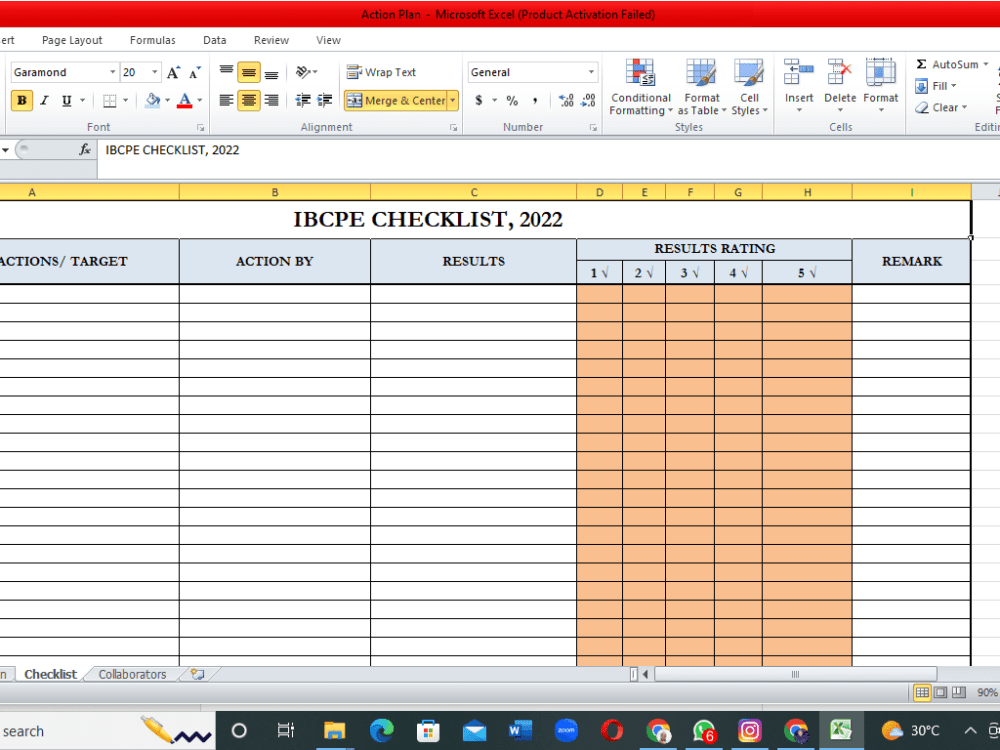Click Increase Indent icon
1000x750 pixels.
click(325, 100)
